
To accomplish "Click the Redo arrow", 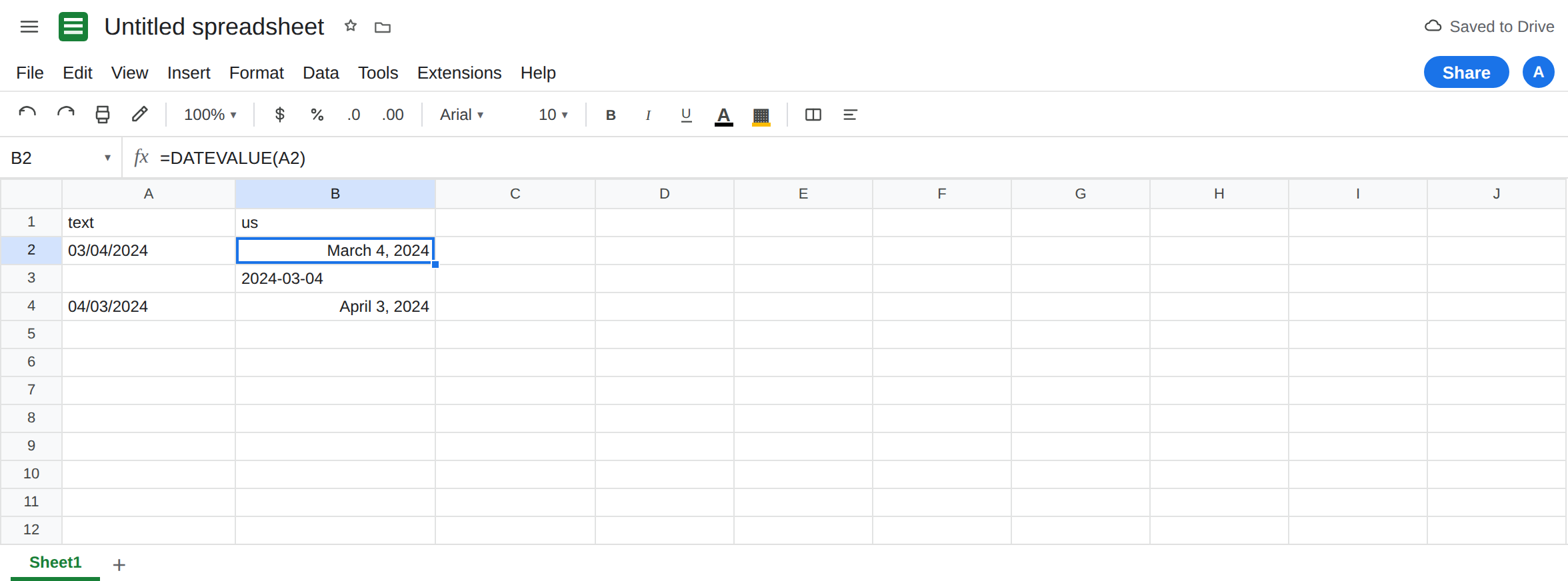I will pyautogui.click(x=65, y=115).
